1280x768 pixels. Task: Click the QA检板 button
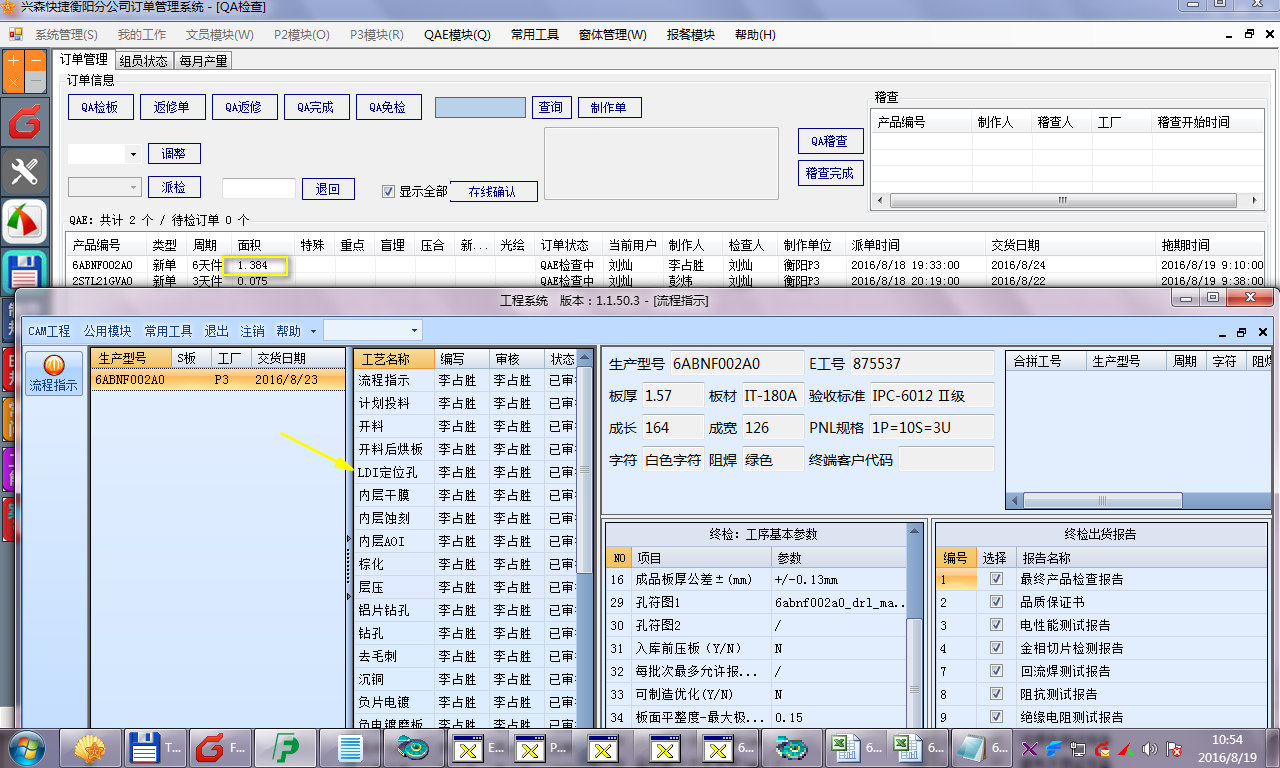click(100, 107)
